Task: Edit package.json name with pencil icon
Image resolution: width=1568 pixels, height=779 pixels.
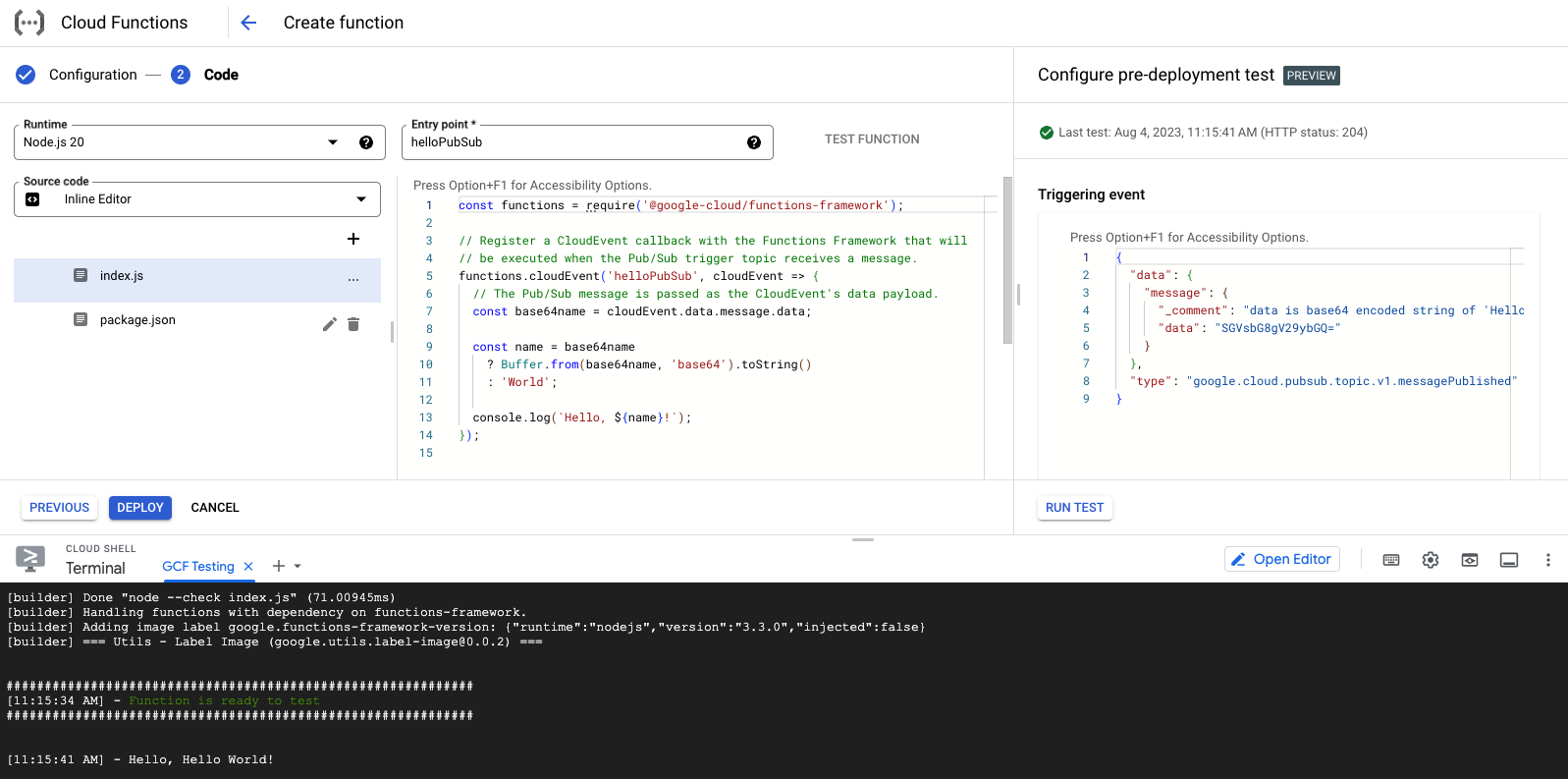Action: (x=330, y=324)
